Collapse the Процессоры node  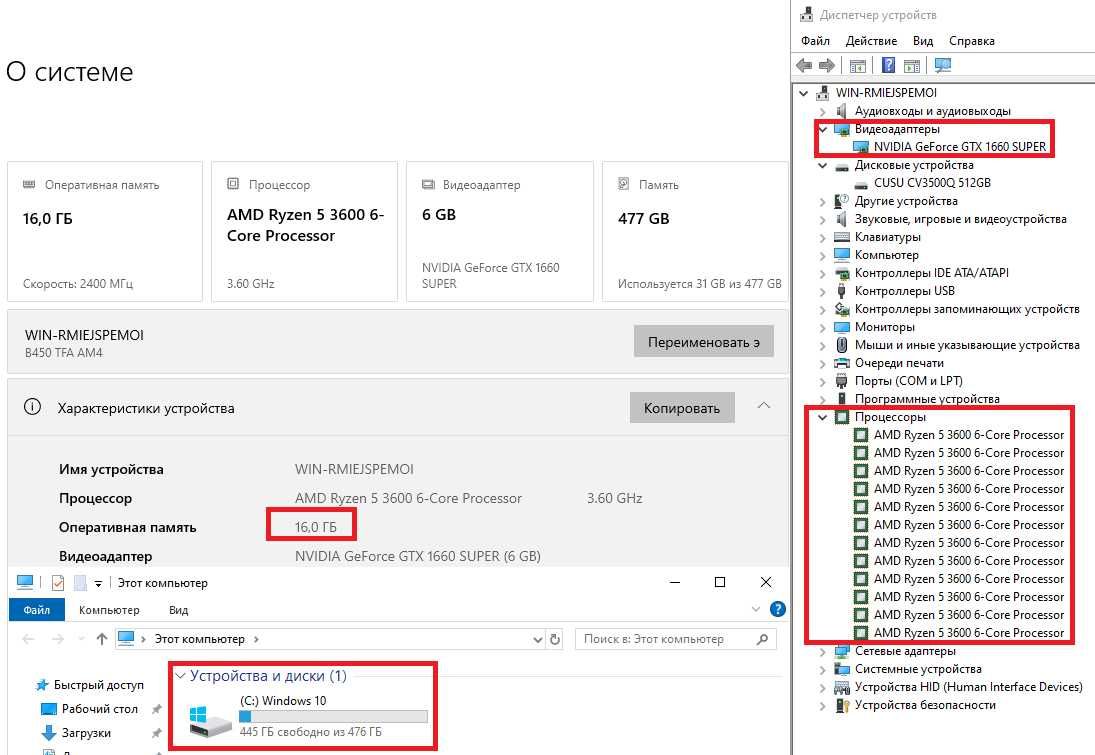click(x=823, y=418)
